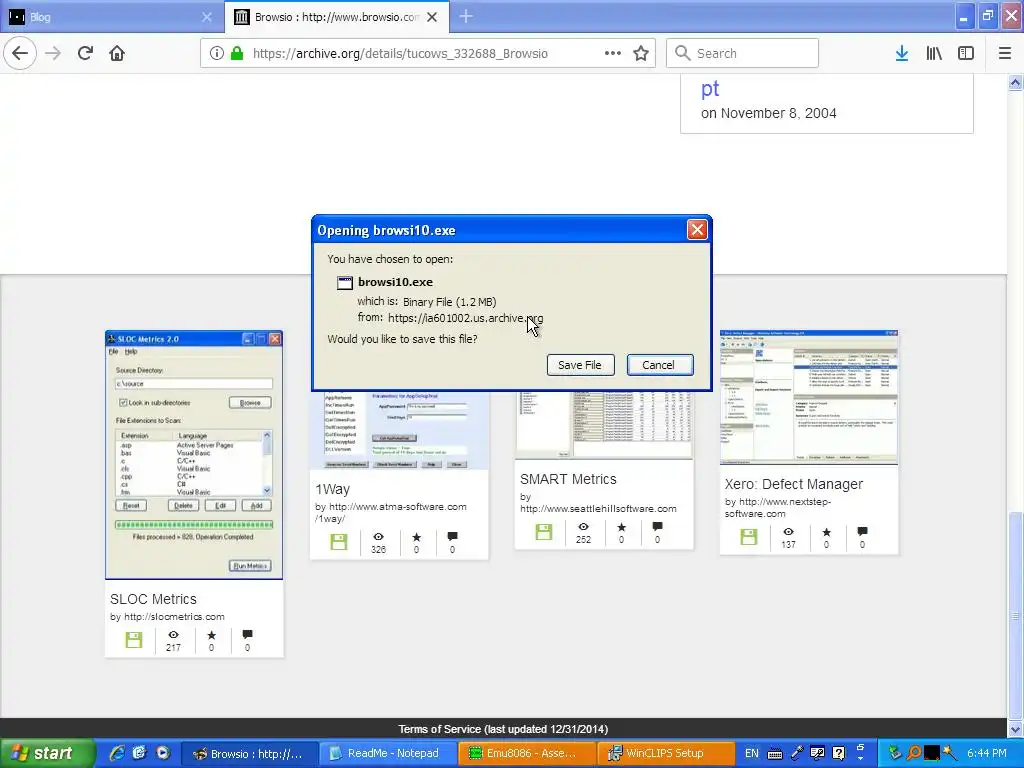Cancel the browsi10.exe download dialog
The height and width of the screenshot is (768, 1024).
(660, 365)
